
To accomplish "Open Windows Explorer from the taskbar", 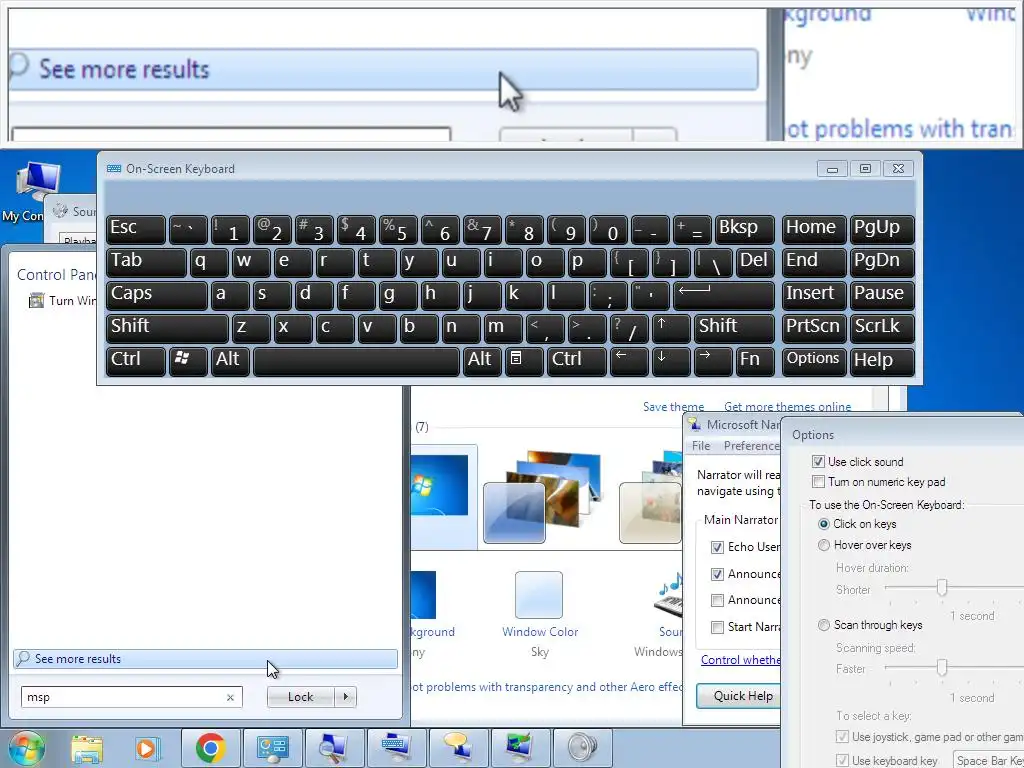I will pyautogui.click(x=87, y=748).
